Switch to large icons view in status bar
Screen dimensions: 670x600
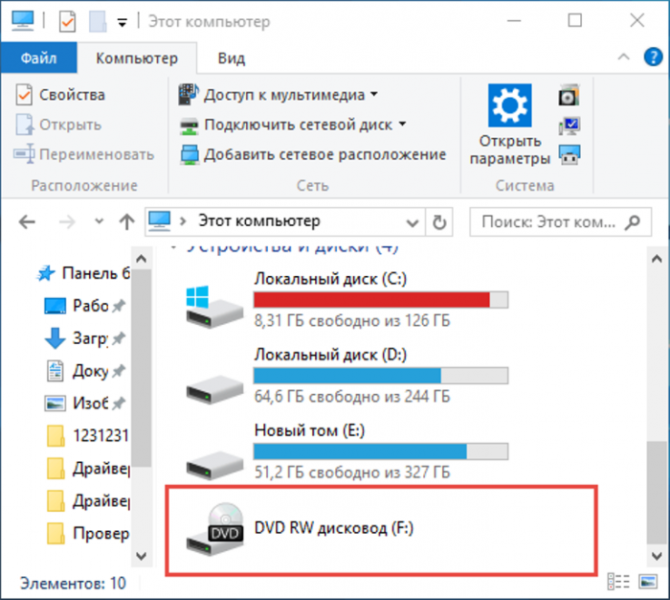point(648,582)
